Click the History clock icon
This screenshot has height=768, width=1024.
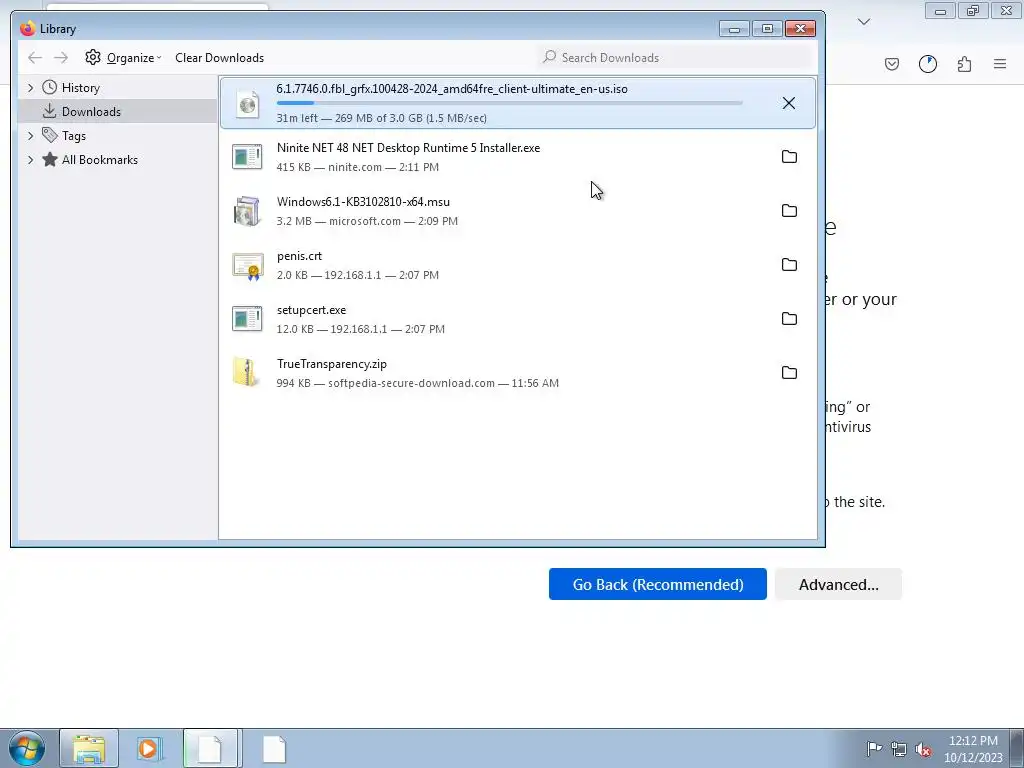49,88
